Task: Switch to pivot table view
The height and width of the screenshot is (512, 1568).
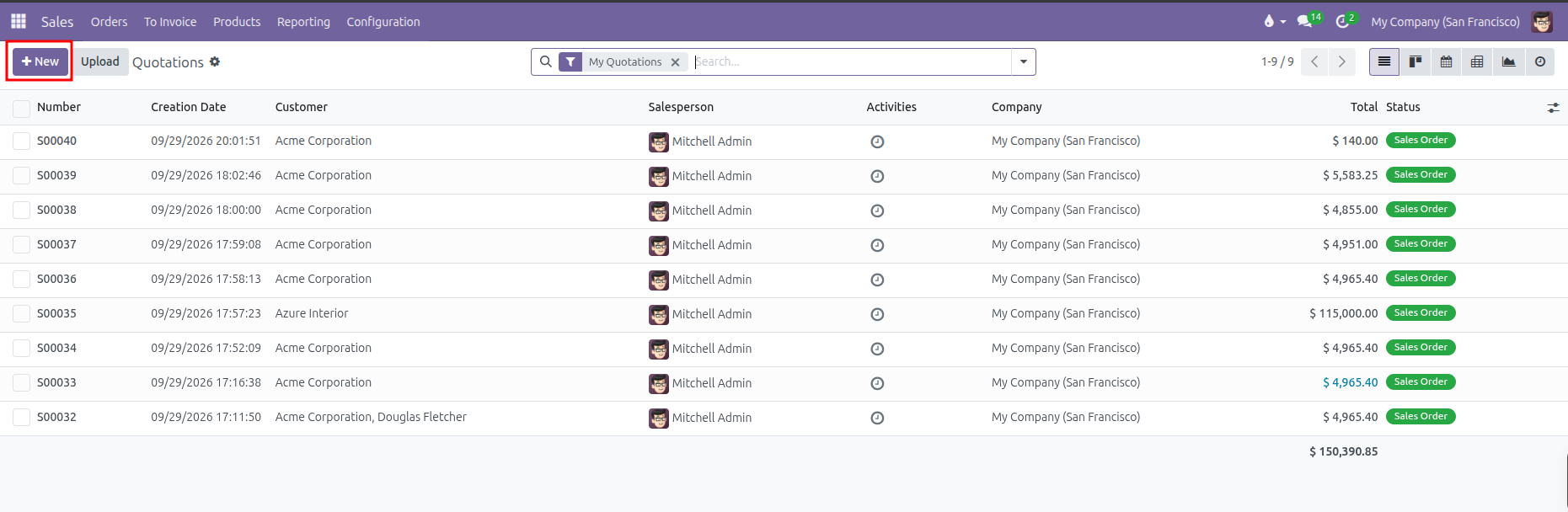Action: (1477, 61)
